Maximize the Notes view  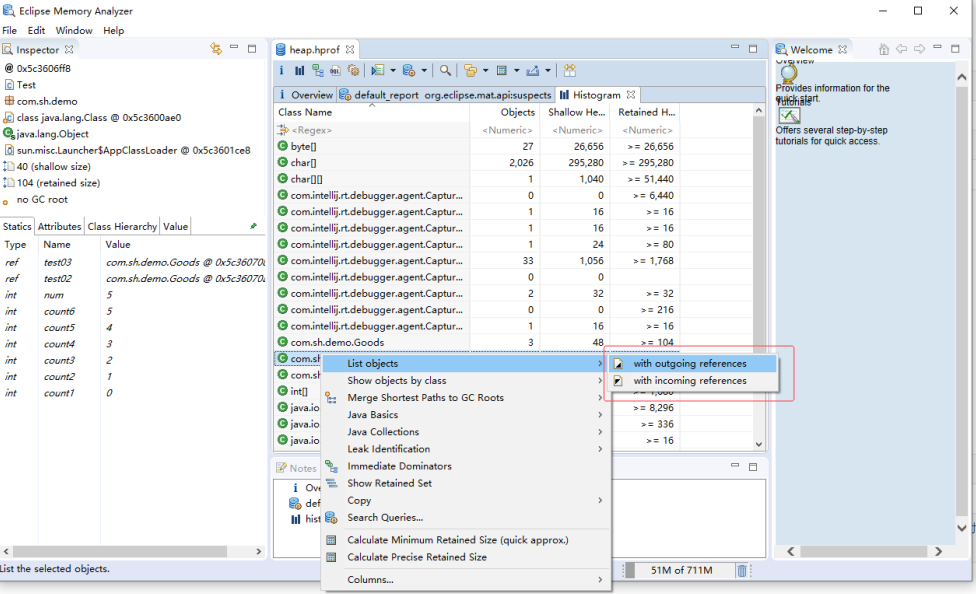coord(753,466)
